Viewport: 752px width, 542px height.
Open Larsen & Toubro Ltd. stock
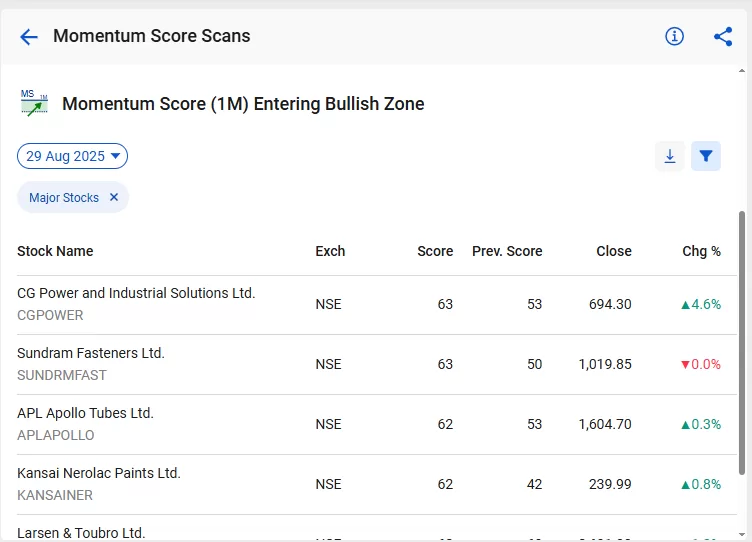pyautogui.click(x=81, y=533)
